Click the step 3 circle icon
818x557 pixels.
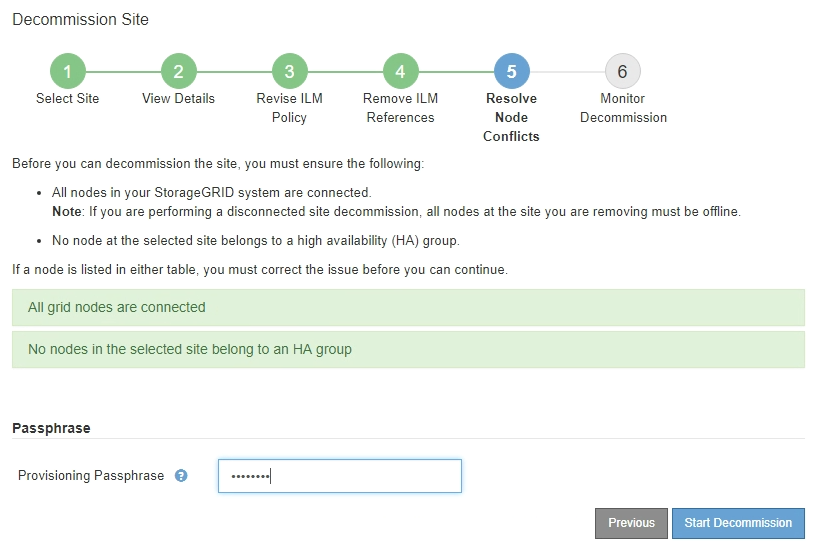click(290, 72)
